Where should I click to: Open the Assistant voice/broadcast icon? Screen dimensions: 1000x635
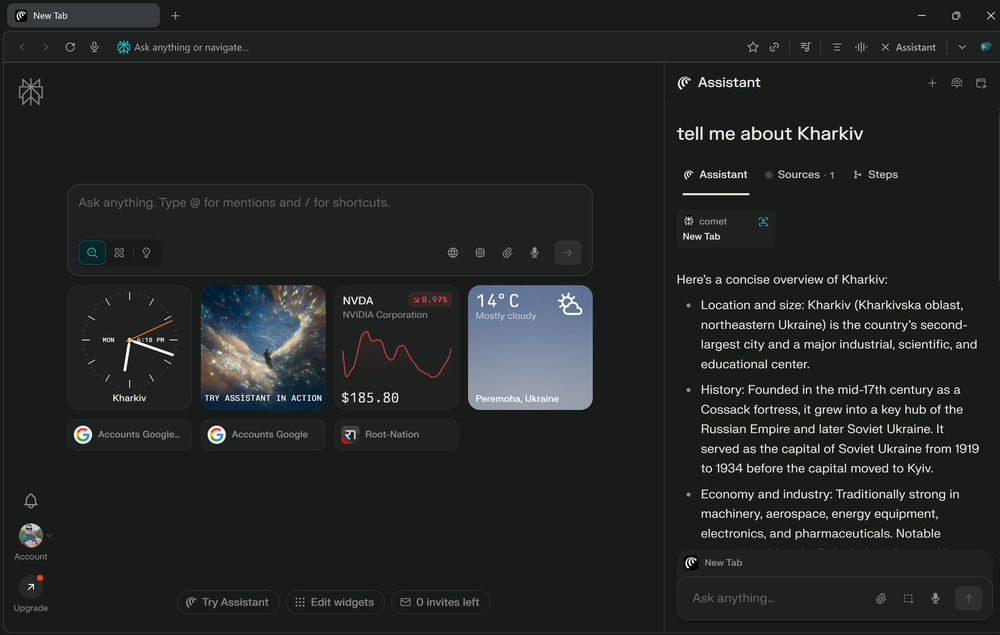pos(957,83)
